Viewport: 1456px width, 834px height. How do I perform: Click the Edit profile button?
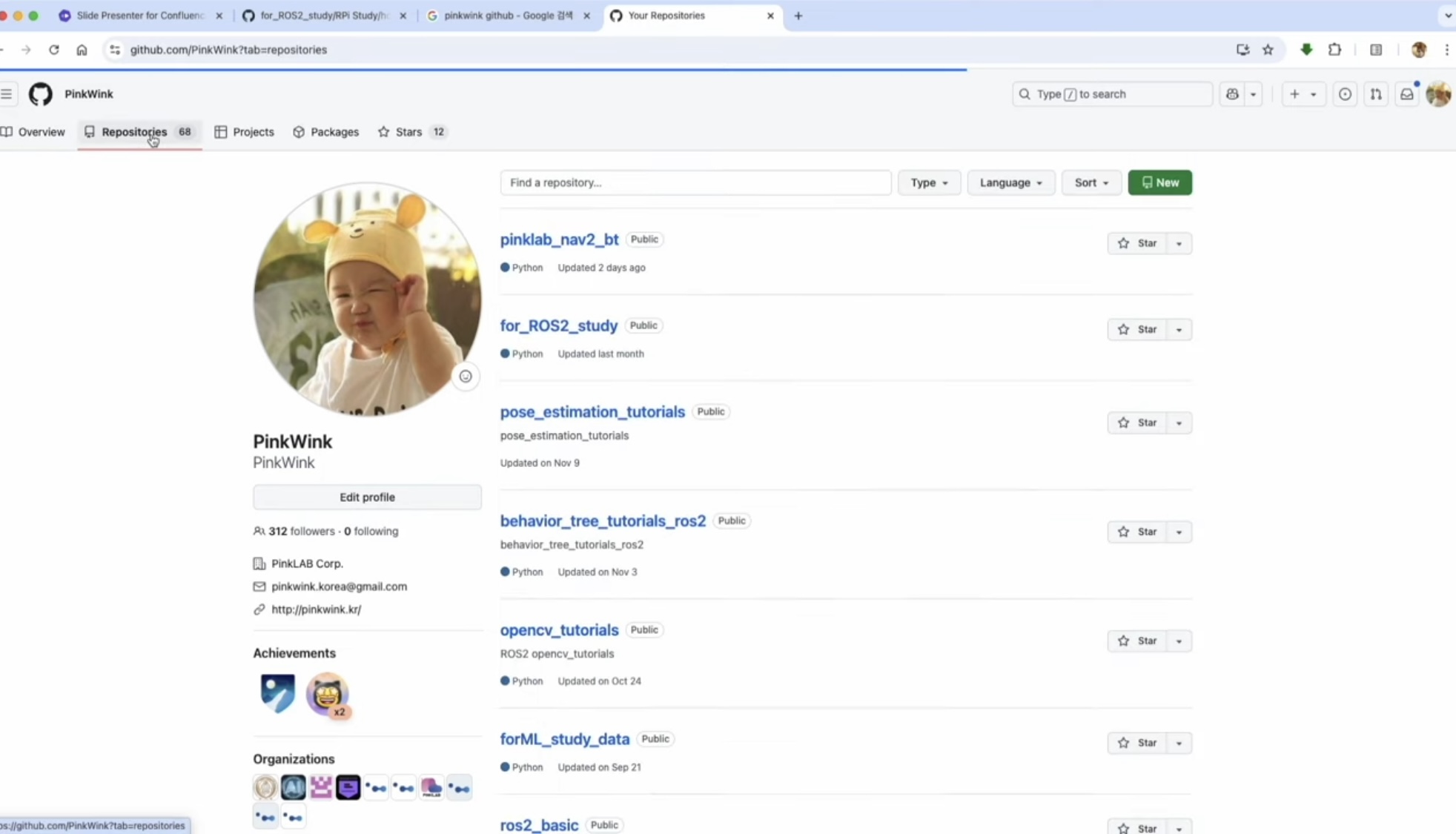[367, 497]
